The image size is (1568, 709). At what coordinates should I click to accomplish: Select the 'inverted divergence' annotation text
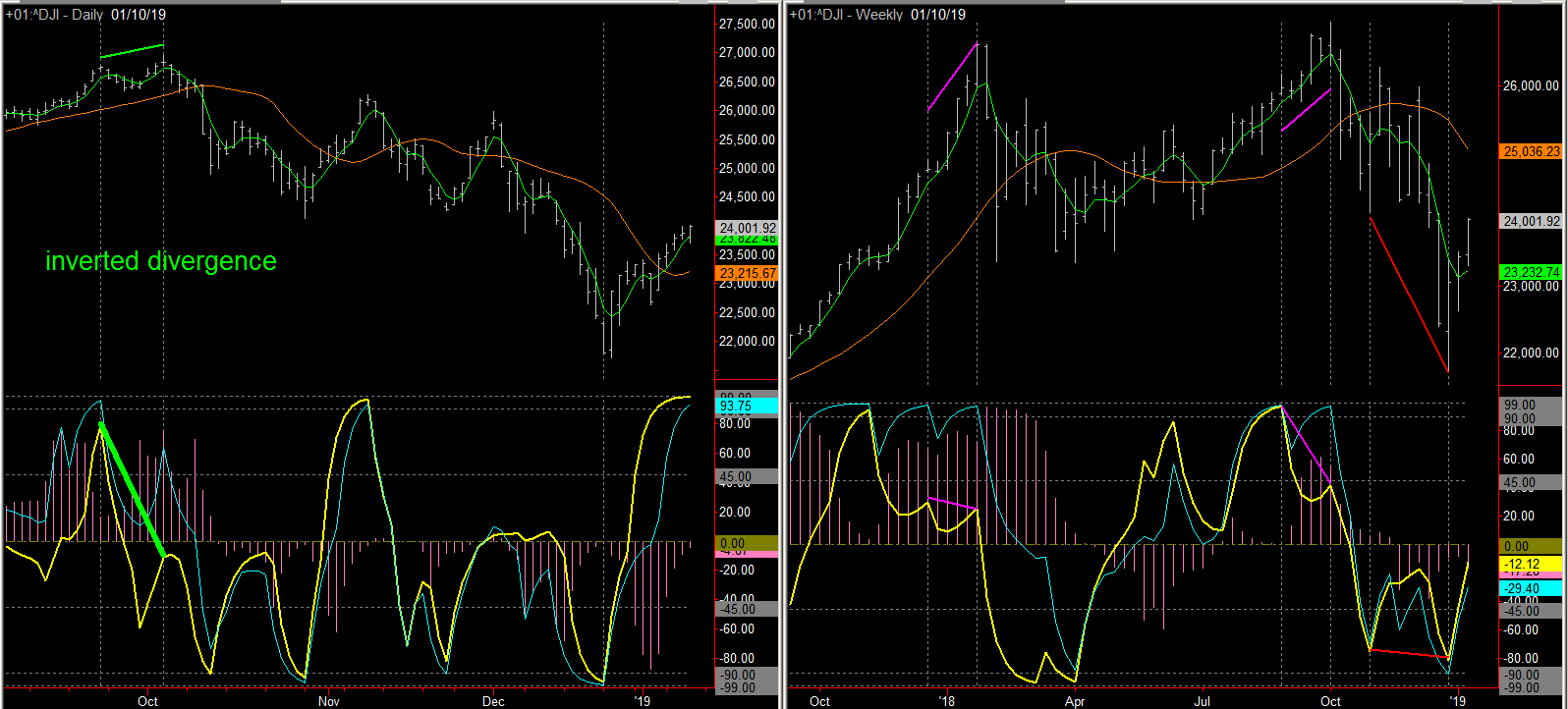[161, 261]
